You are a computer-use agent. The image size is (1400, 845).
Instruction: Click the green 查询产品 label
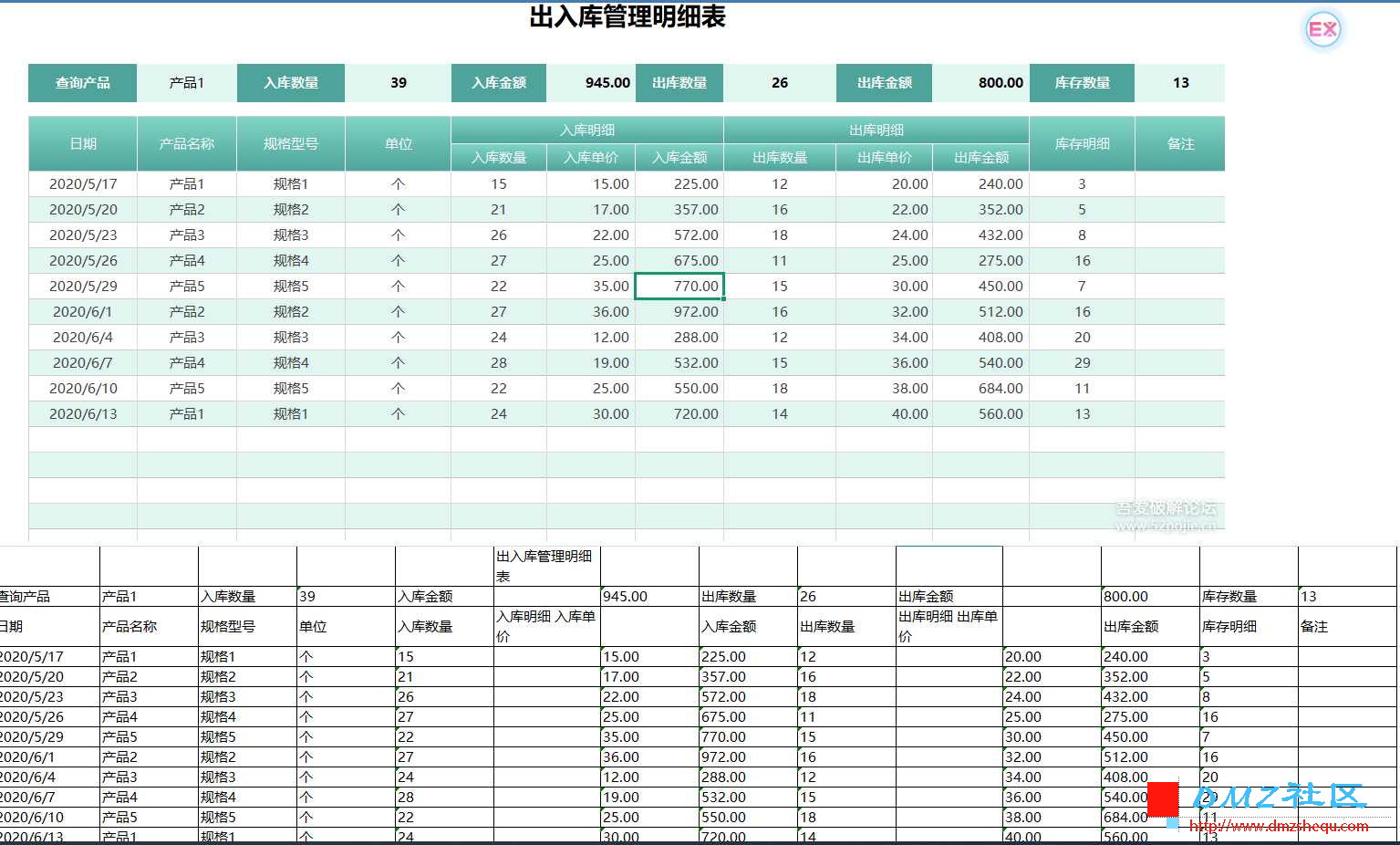(x=82, y=83)
